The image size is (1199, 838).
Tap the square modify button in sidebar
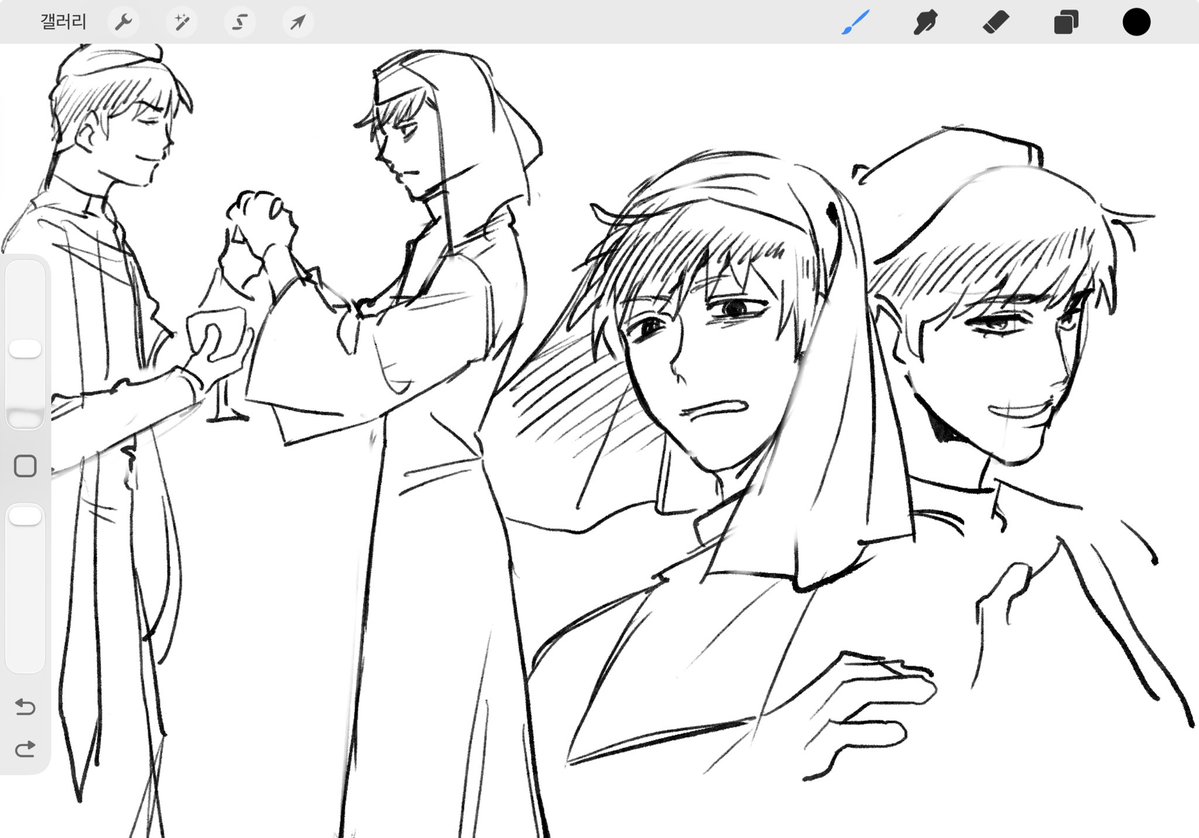pos(25,466)
